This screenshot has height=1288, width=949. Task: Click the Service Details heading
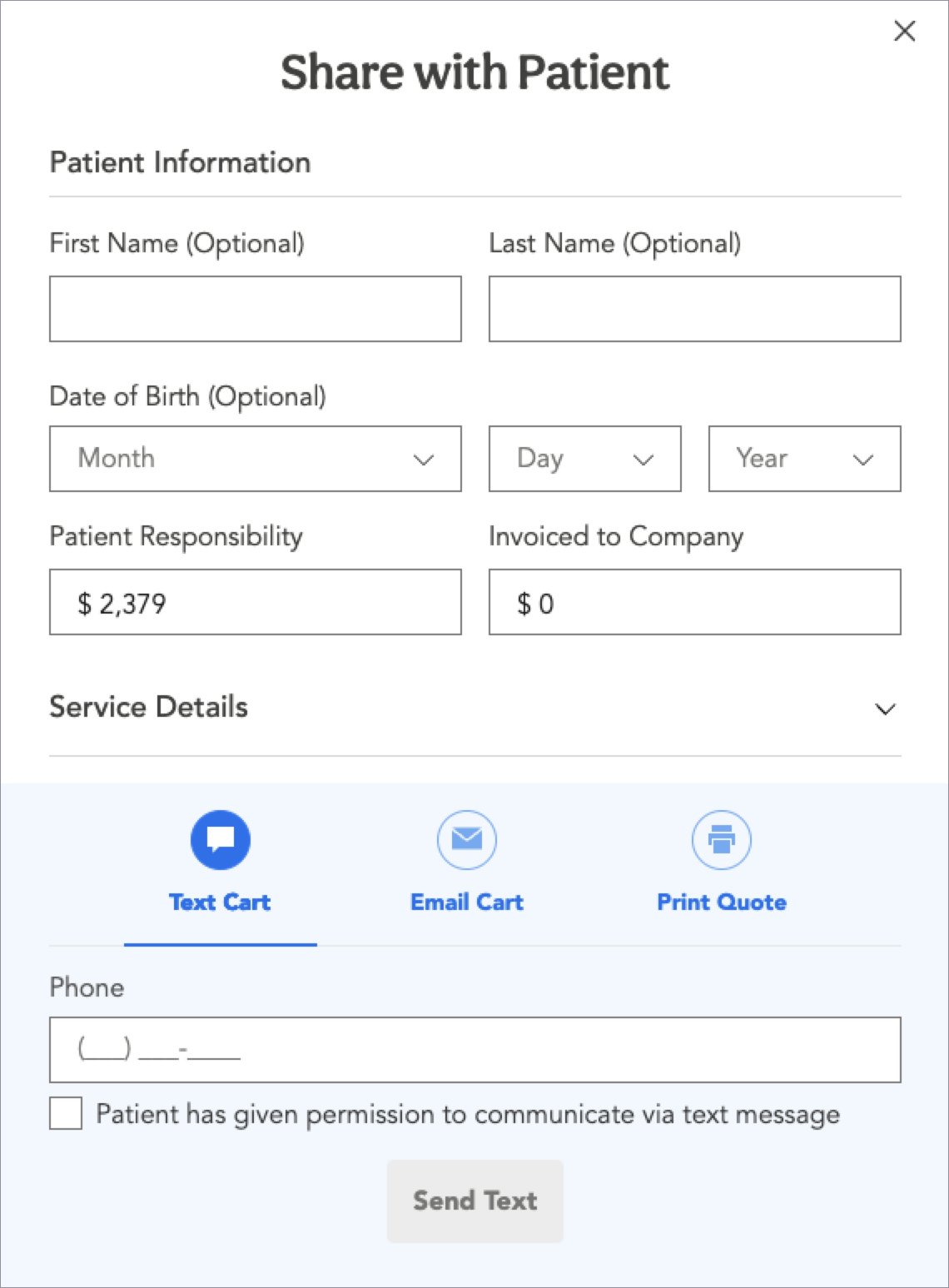149,707
